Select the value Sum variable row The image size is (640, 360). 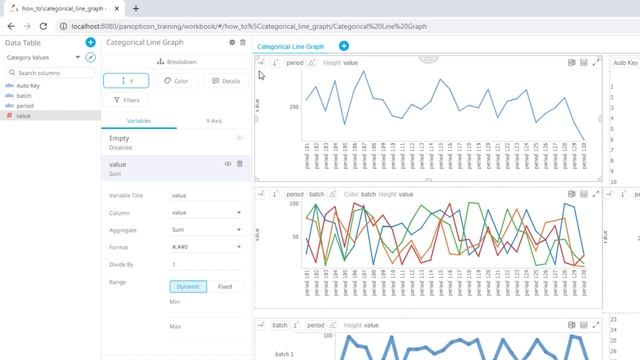click(176, 168)
